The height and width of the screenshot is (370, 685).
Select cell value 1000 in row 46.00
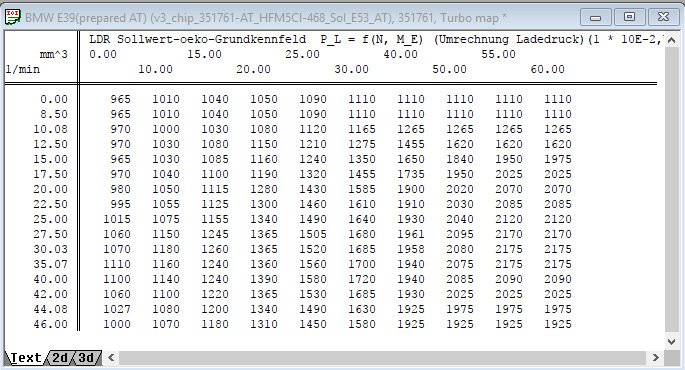click(117, 324)
